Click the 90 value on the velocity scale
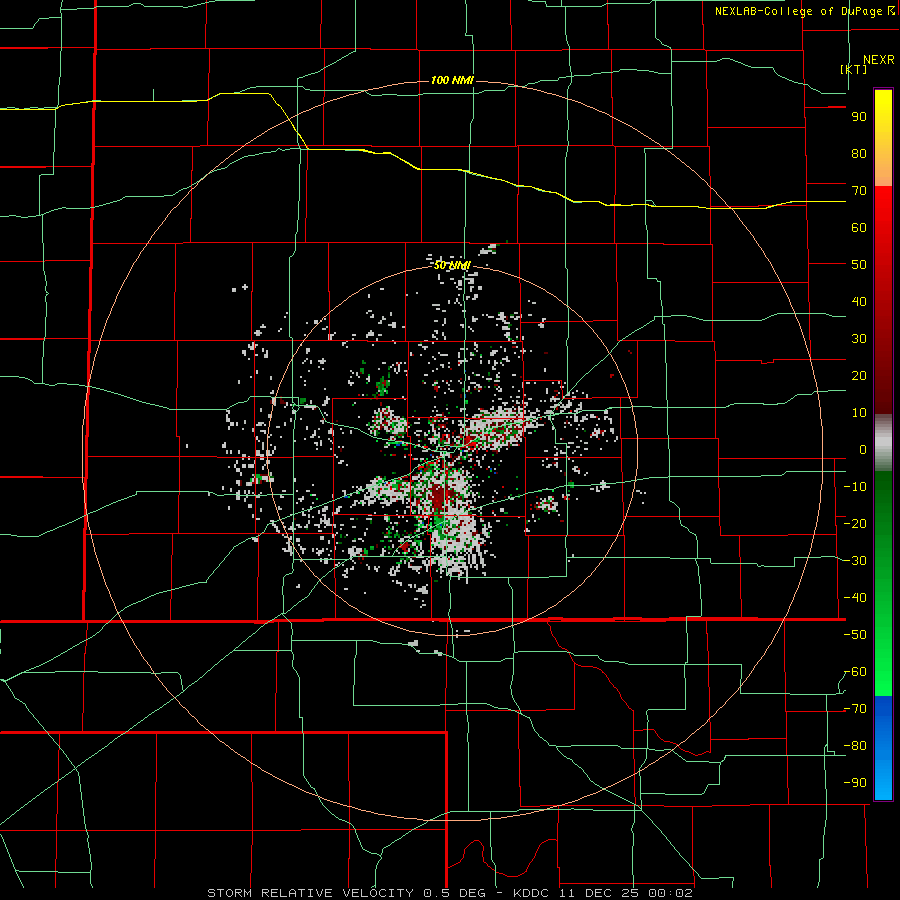The width and height of the screenshot is (900, 900). (x=859, y=117)
